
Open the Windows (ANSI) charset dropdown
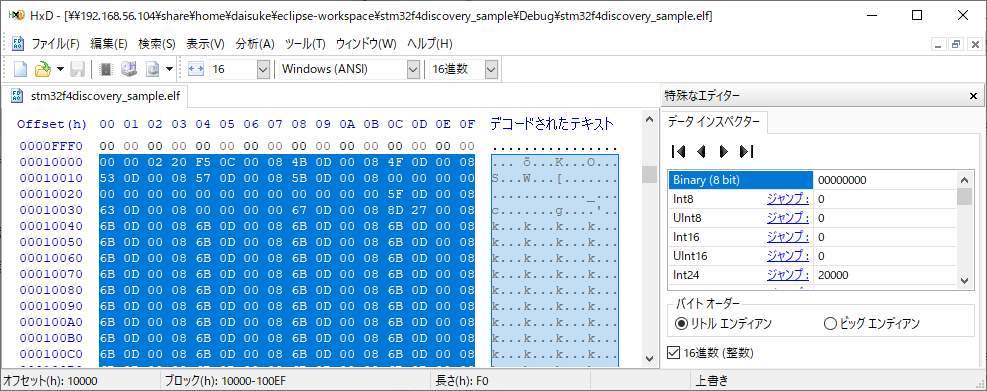[x=413, y=69]
